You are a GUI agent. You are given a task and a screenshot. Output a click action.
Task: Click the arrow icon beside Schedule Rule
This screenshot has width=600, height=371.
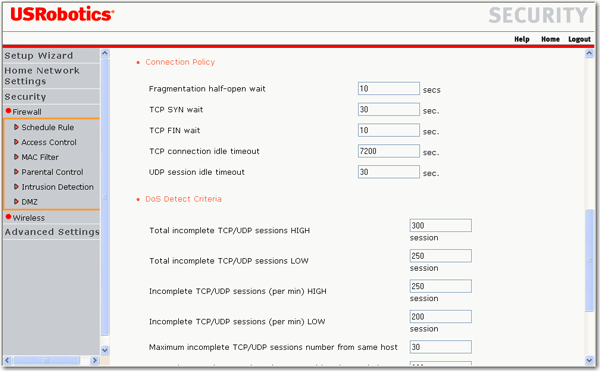(16, 127)
